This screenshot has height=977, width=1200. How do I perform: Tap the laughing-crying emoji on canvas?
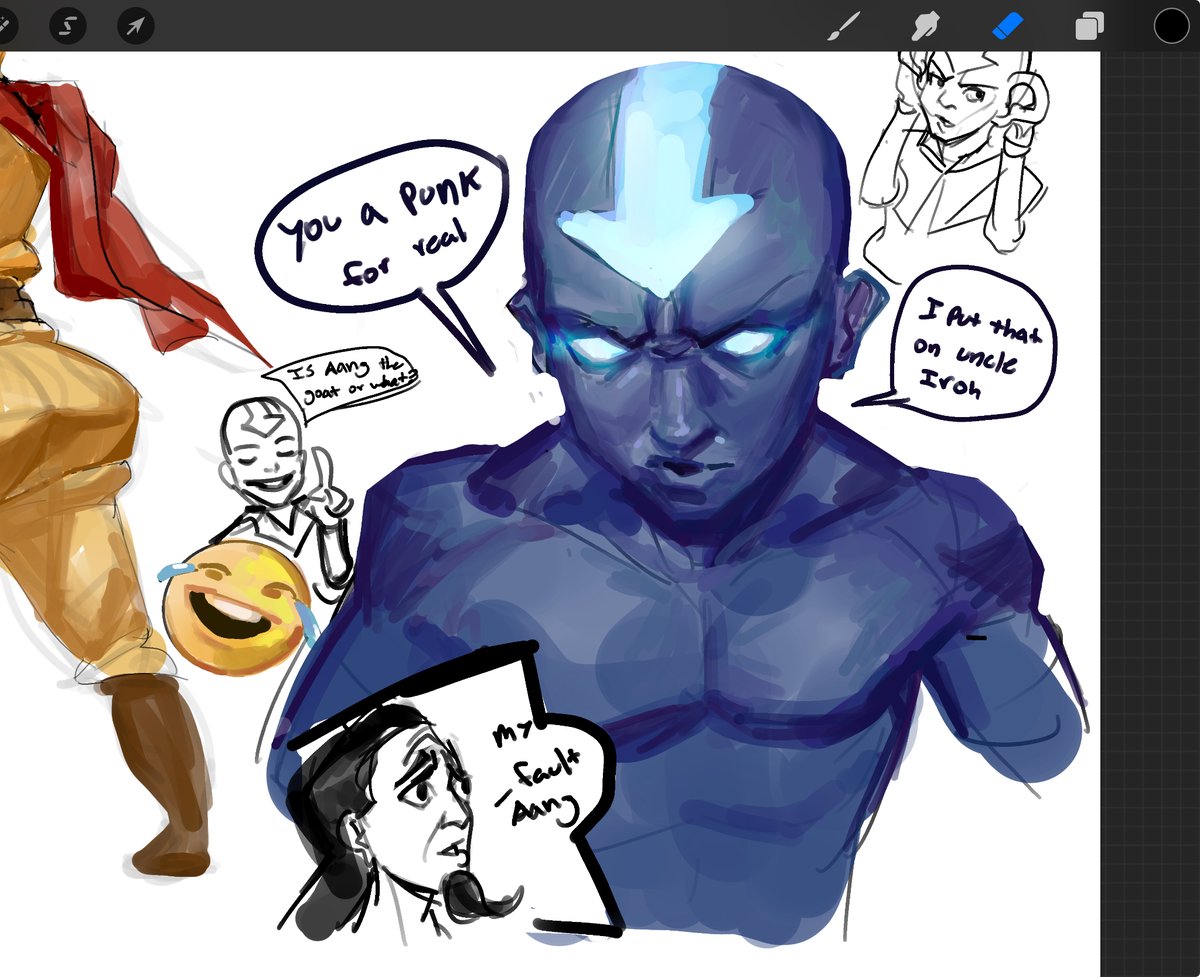click(x=236, y=606)
